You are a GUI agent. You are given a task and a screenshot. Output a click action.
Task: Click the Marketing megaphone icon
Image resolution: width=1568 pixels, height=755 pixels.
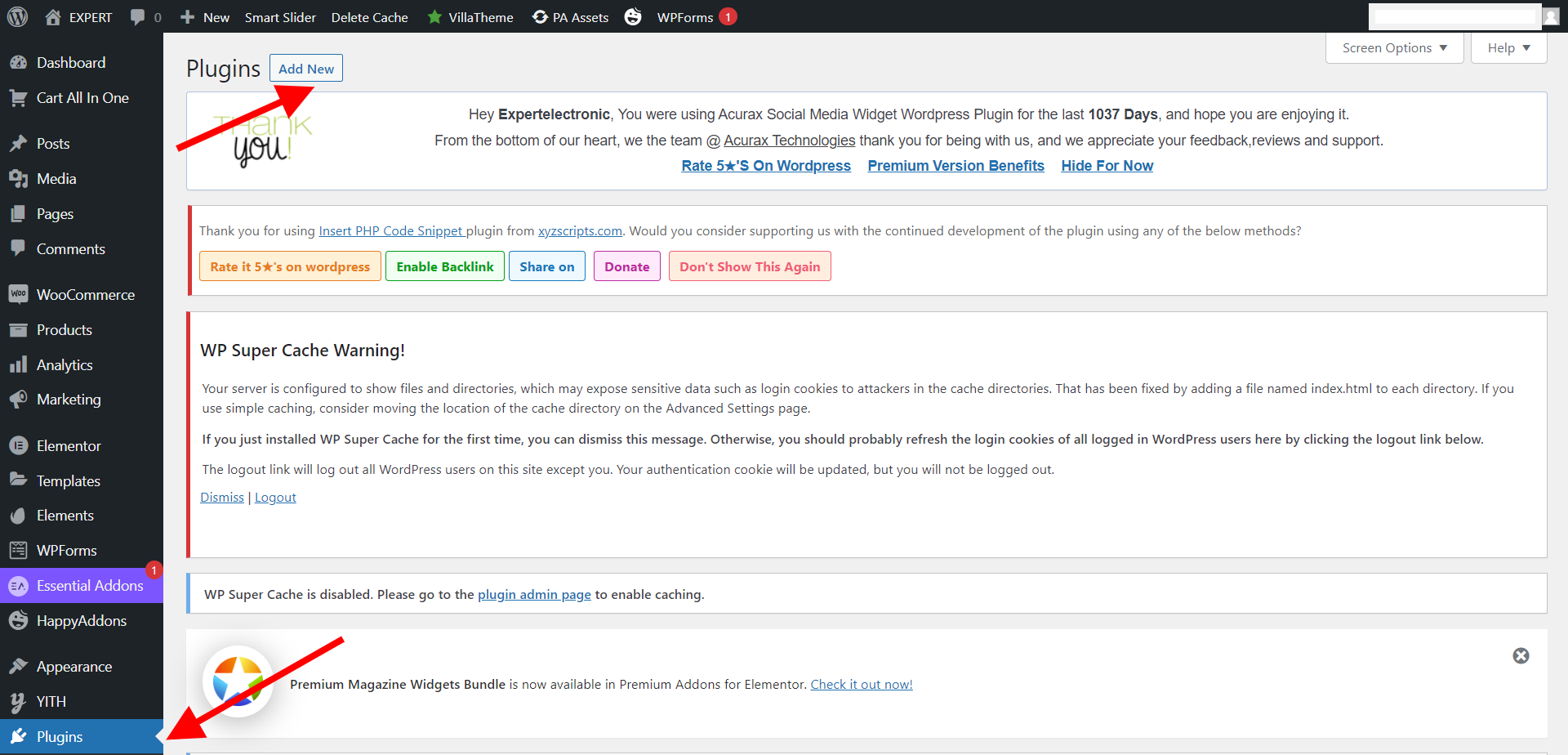18,400
